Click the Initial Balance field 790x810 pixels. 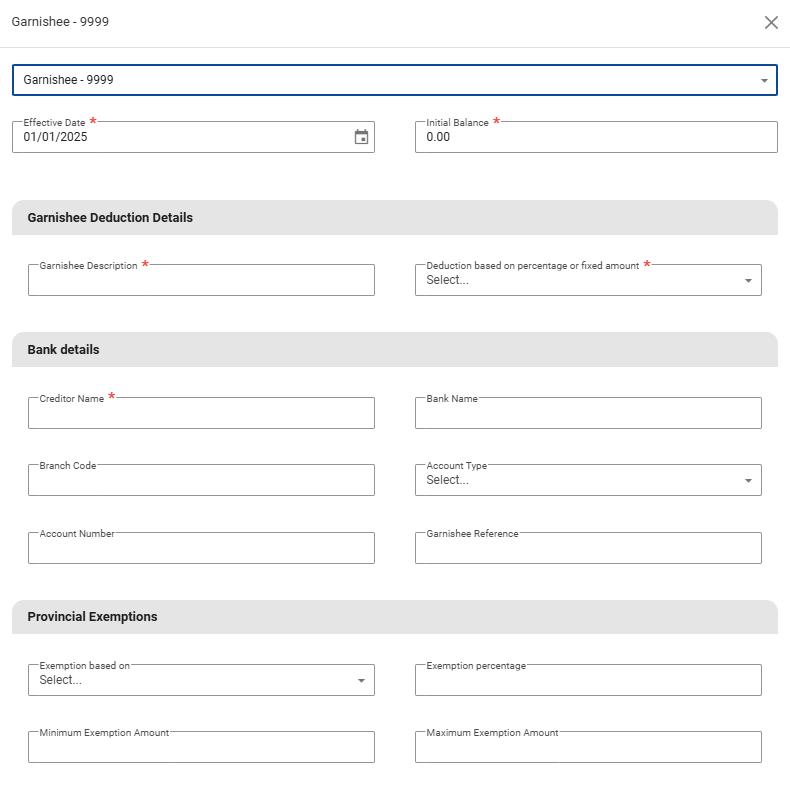[595, 138]
